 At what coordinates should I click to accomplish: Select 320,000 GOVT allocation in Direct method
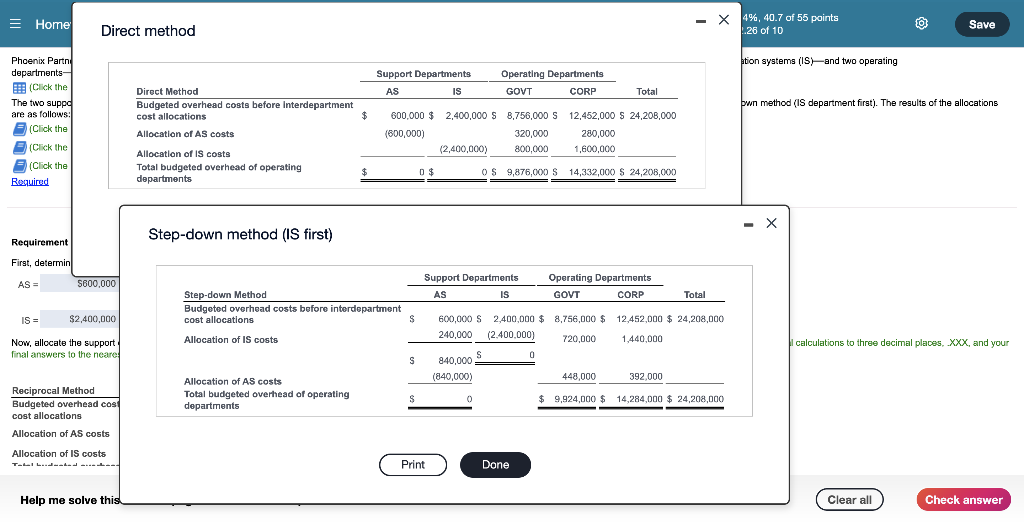(x=532, y=133)
